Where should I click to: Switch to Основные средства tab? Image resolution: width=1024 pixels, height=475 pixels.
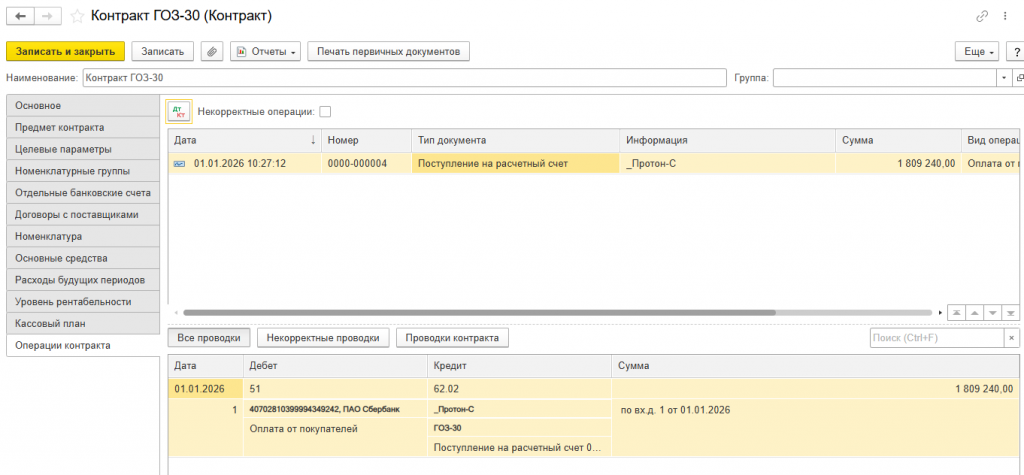[x=83, y=258]
